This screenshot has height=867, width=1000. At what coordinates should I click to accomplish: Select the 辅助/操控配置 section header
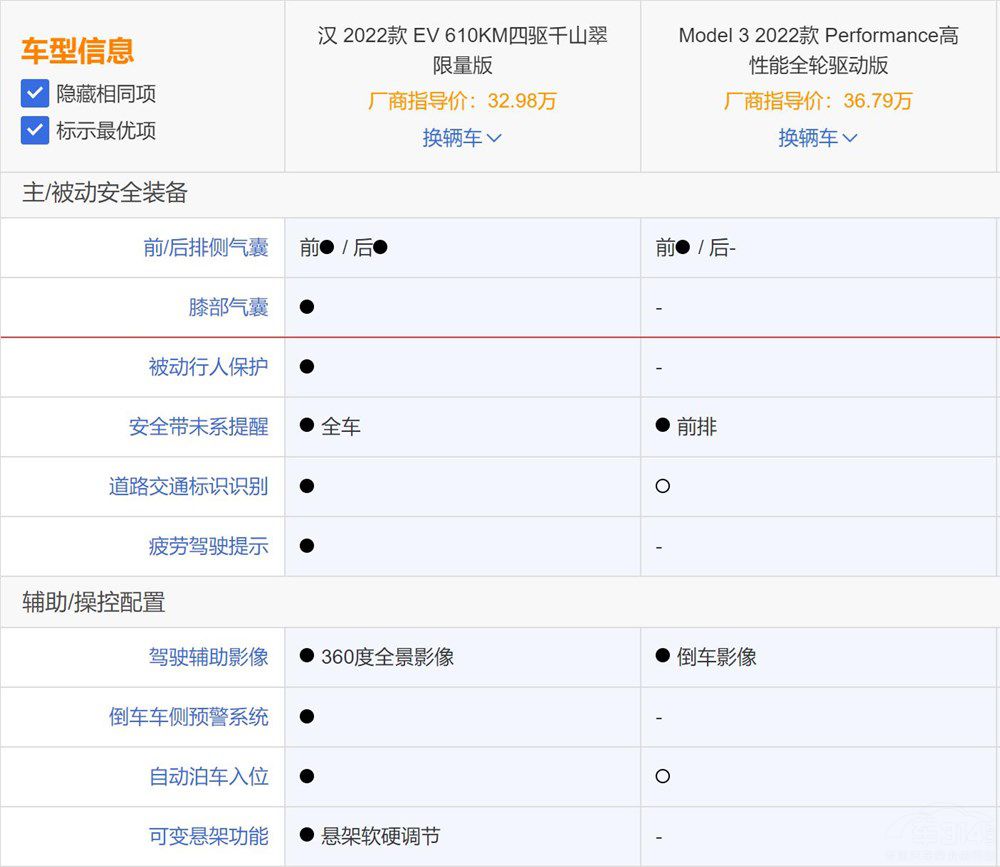pyautogui.click(x=94, y=602)
